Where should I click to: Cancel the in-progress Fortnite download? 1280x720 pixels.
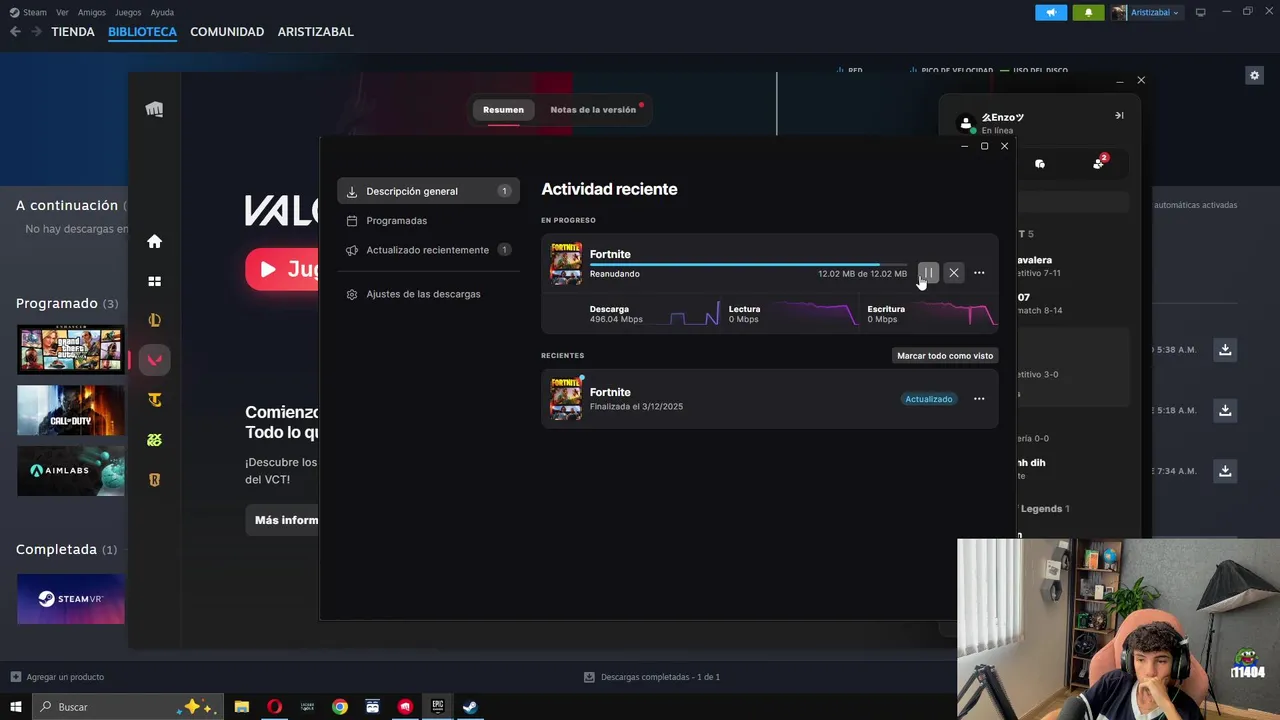coord(954,273)
